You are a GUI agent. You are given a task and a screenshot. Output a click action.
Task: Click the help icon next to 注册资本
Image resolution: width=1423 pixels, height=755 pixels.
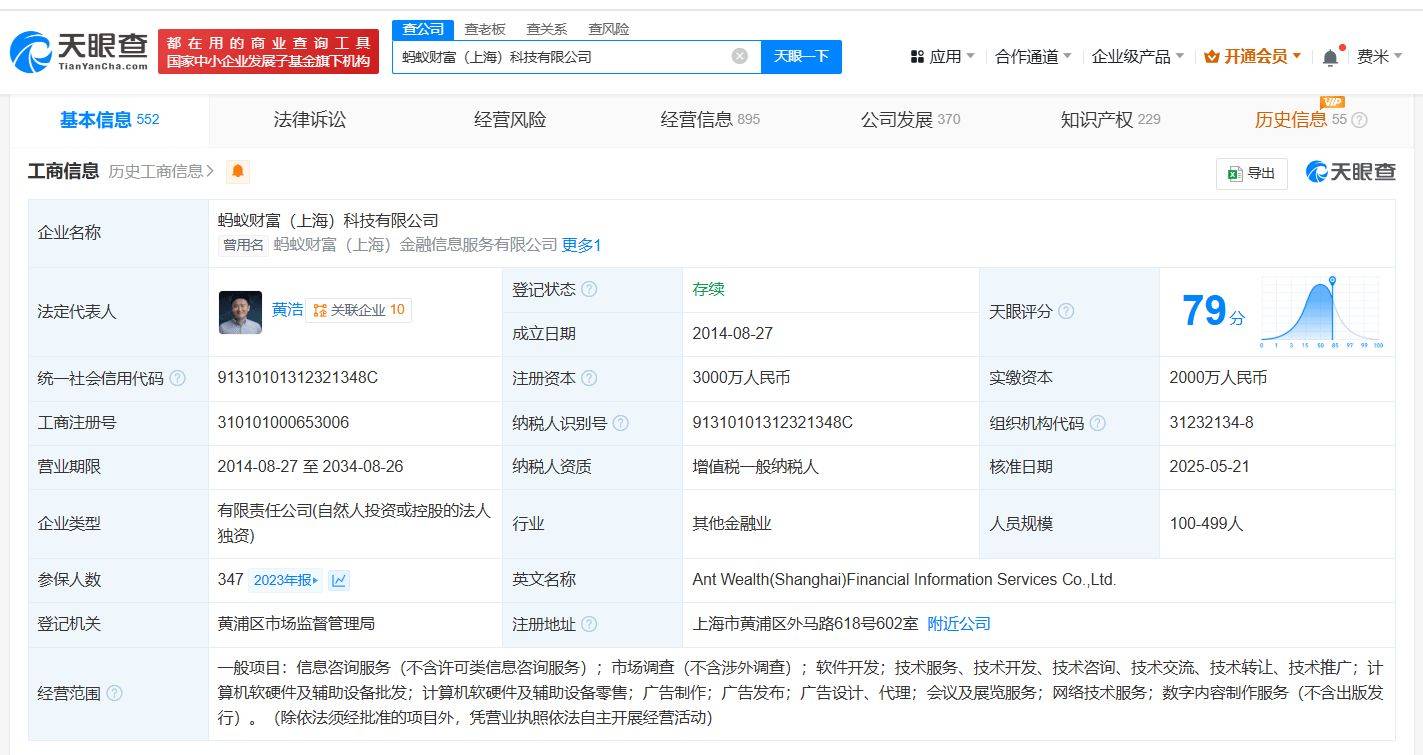(x=589, y=378)
